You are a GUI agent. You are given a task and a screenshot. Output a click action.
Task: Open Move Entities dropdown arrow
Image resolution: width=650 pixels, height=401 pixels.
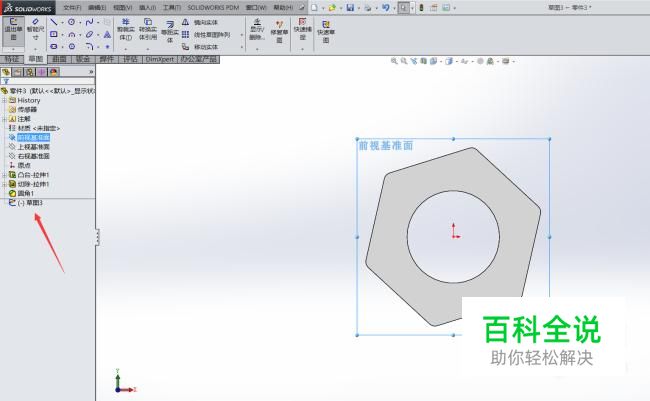(x=242, y=47)
